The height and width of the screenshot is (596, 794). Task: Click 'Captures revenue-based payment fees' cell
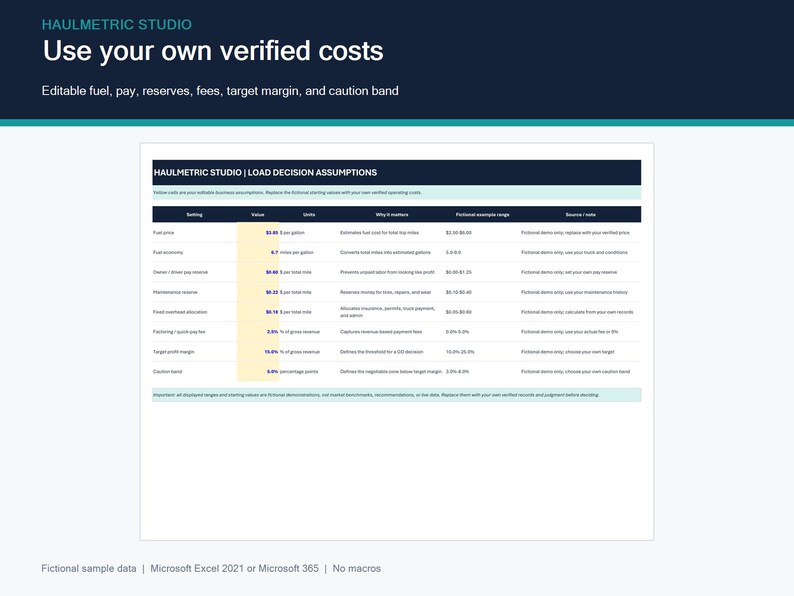381,332
